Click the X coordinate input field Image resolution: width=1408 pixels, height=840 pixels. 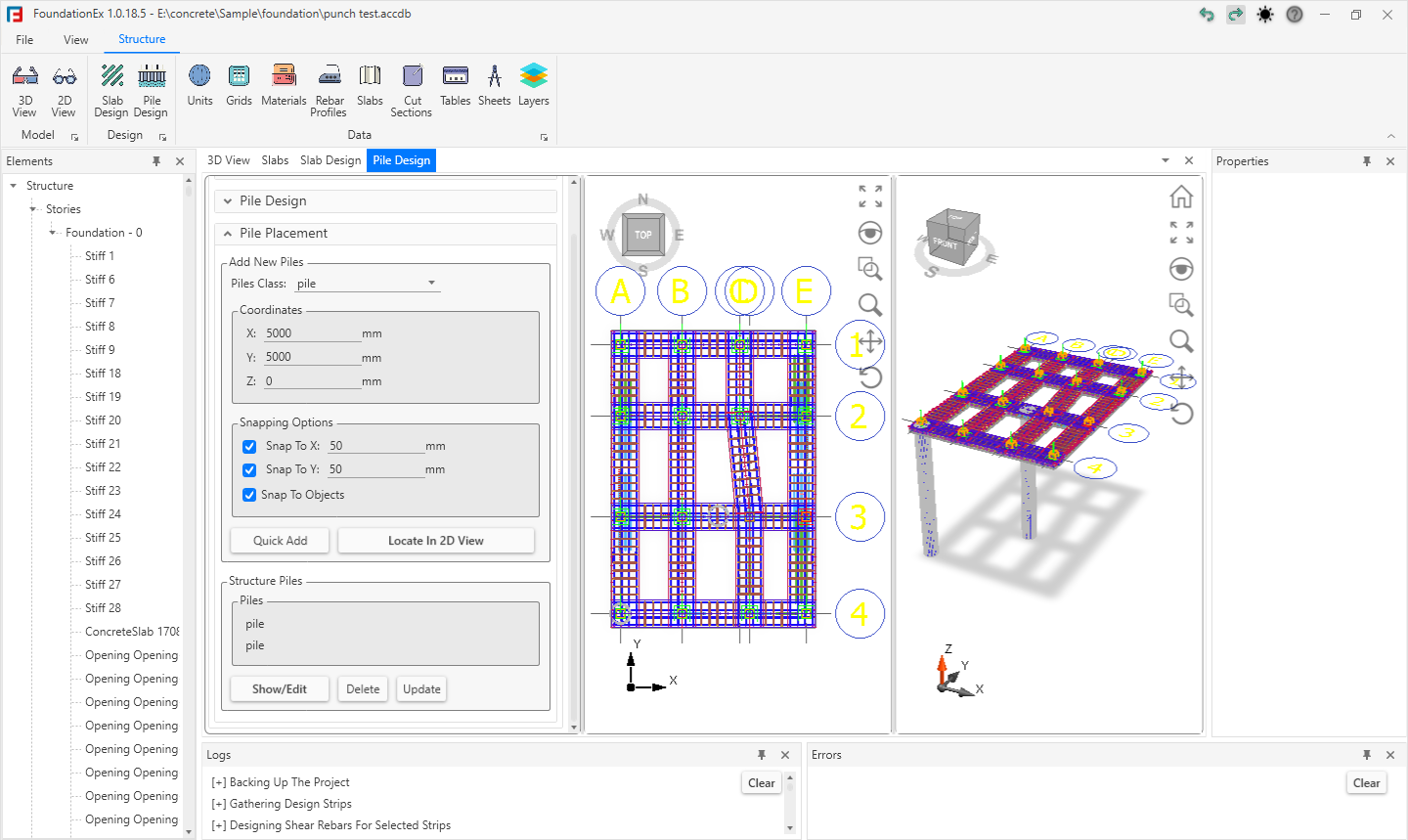312,333
